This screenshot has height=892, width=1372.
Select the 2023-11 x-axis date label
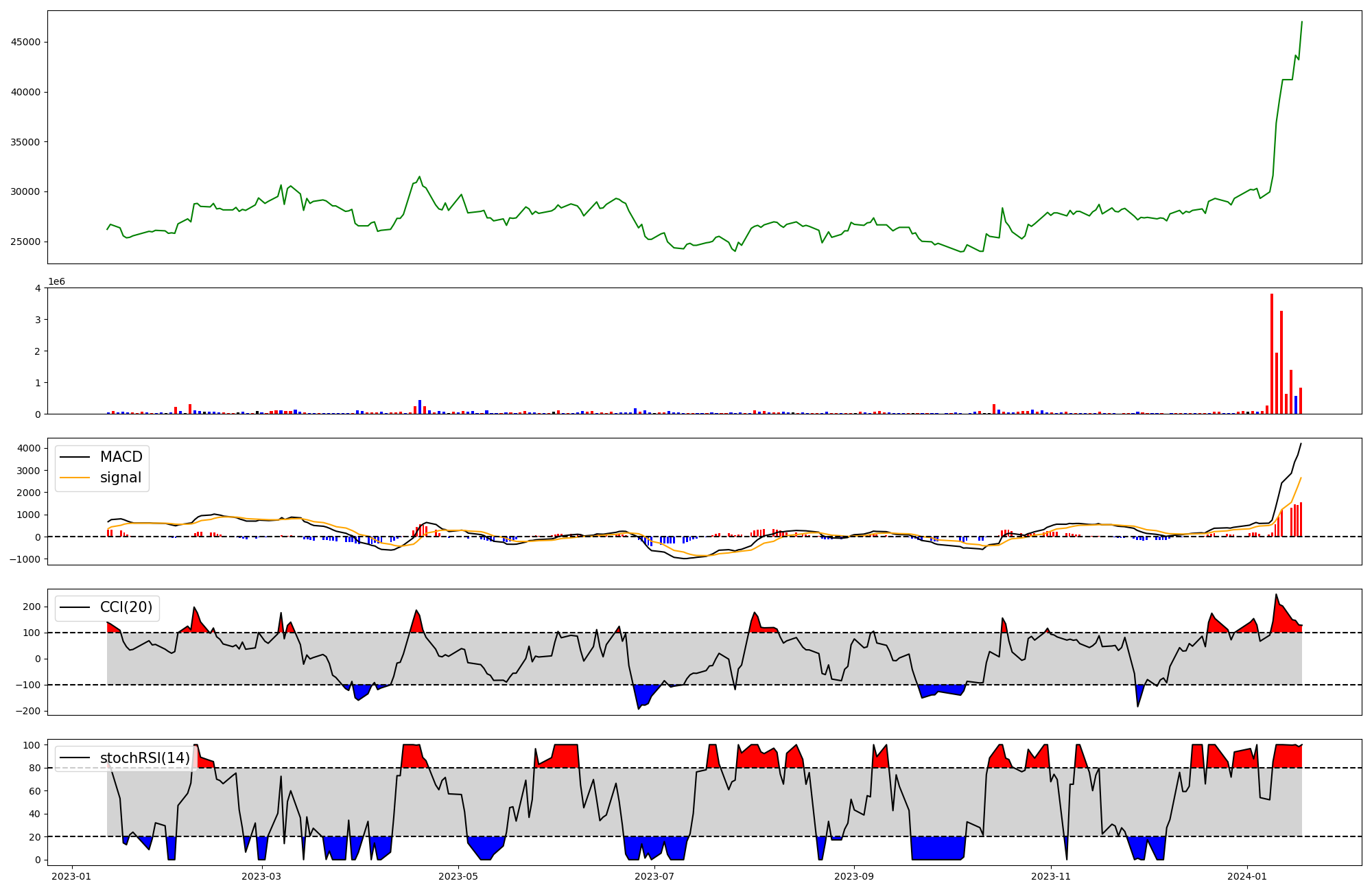(x=1051, y=876)
